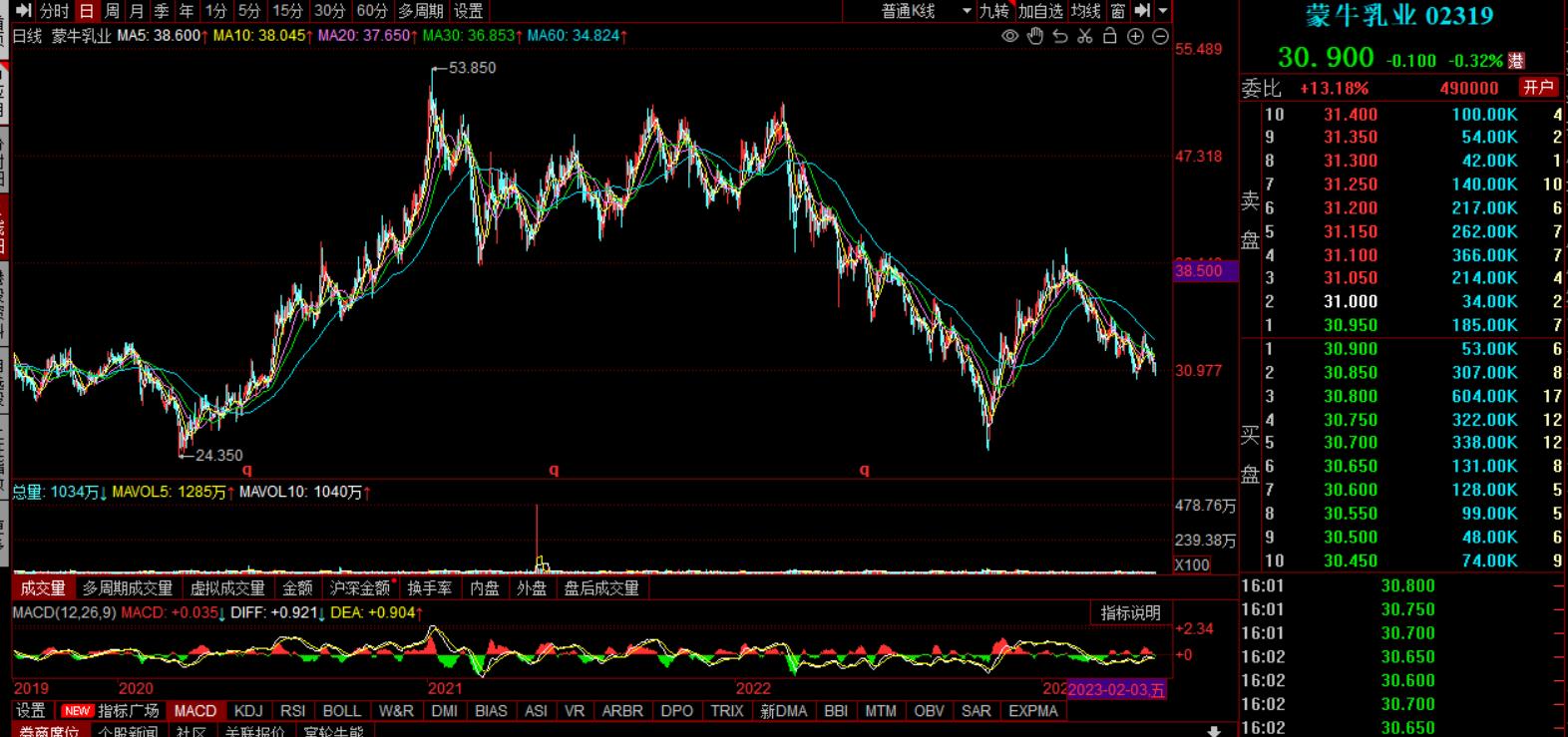The height and width of the screenshot is (737, 1568).
Task: Click the first red q marker under chart
Action: point(247,470)
